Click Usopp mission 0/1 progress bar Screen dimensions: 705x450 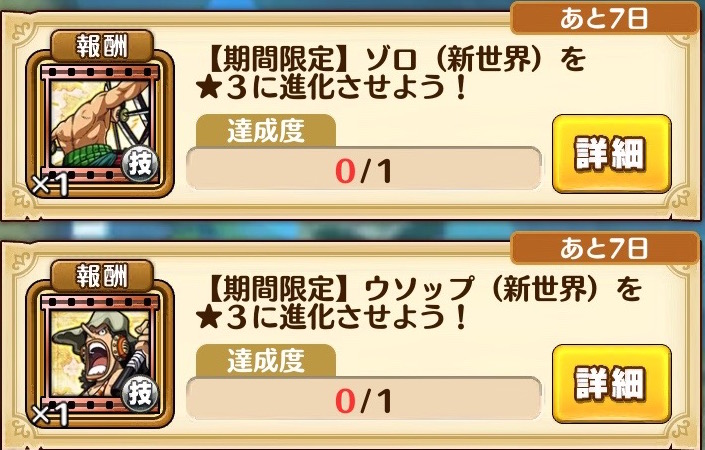coord(363,400)
